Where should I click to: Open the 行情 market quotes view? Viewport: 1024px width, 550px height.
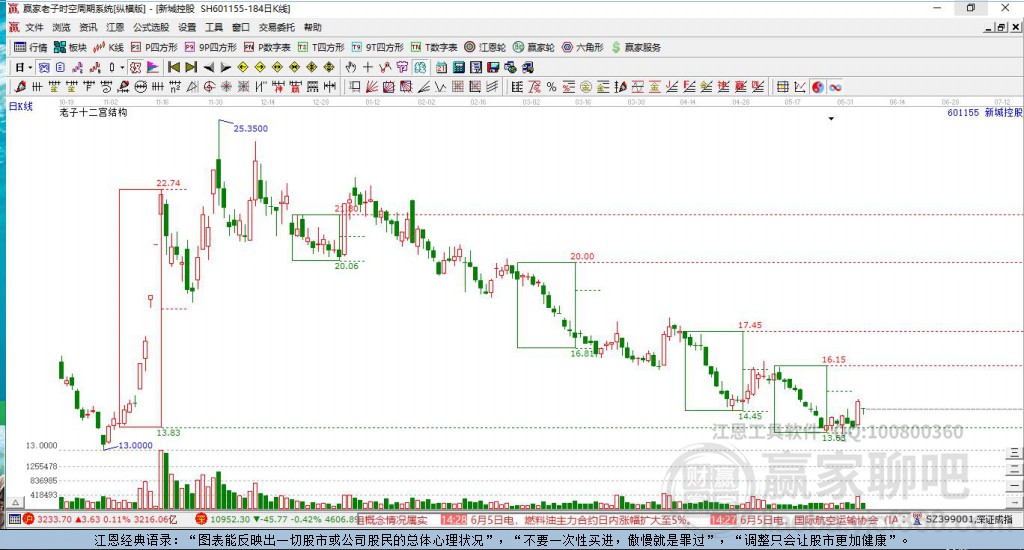click(x=31, y=47)
